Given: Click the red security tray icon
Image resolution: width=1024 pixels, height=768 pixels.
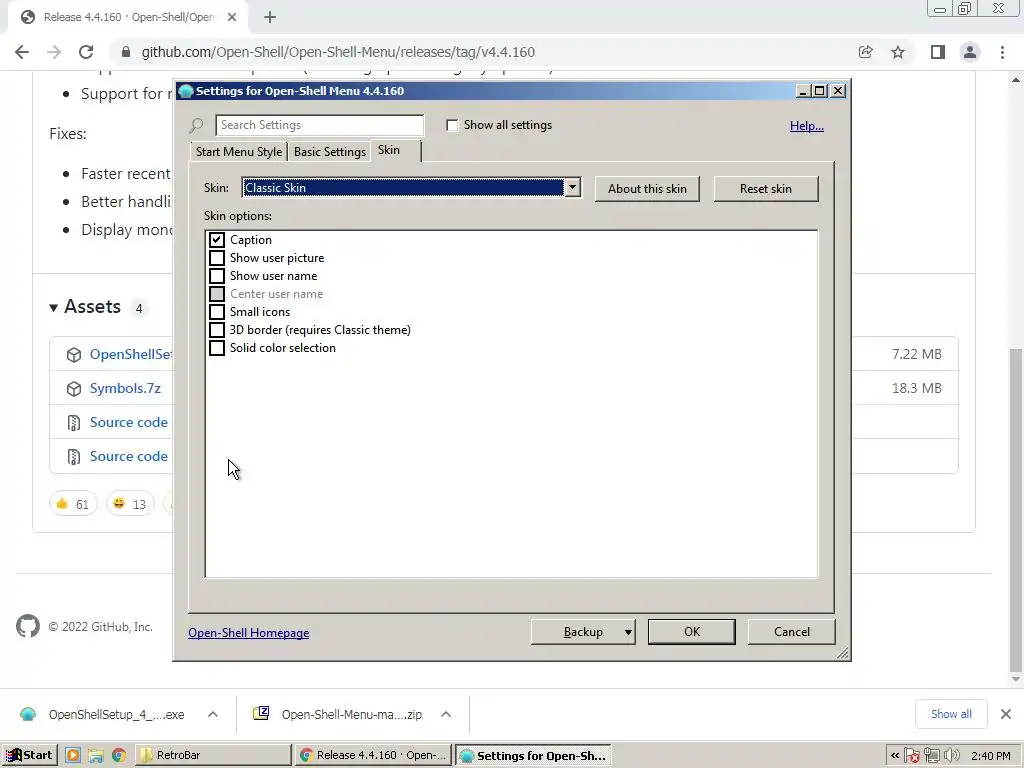Looking at the screenshot, I should click(x=912, y=756).
